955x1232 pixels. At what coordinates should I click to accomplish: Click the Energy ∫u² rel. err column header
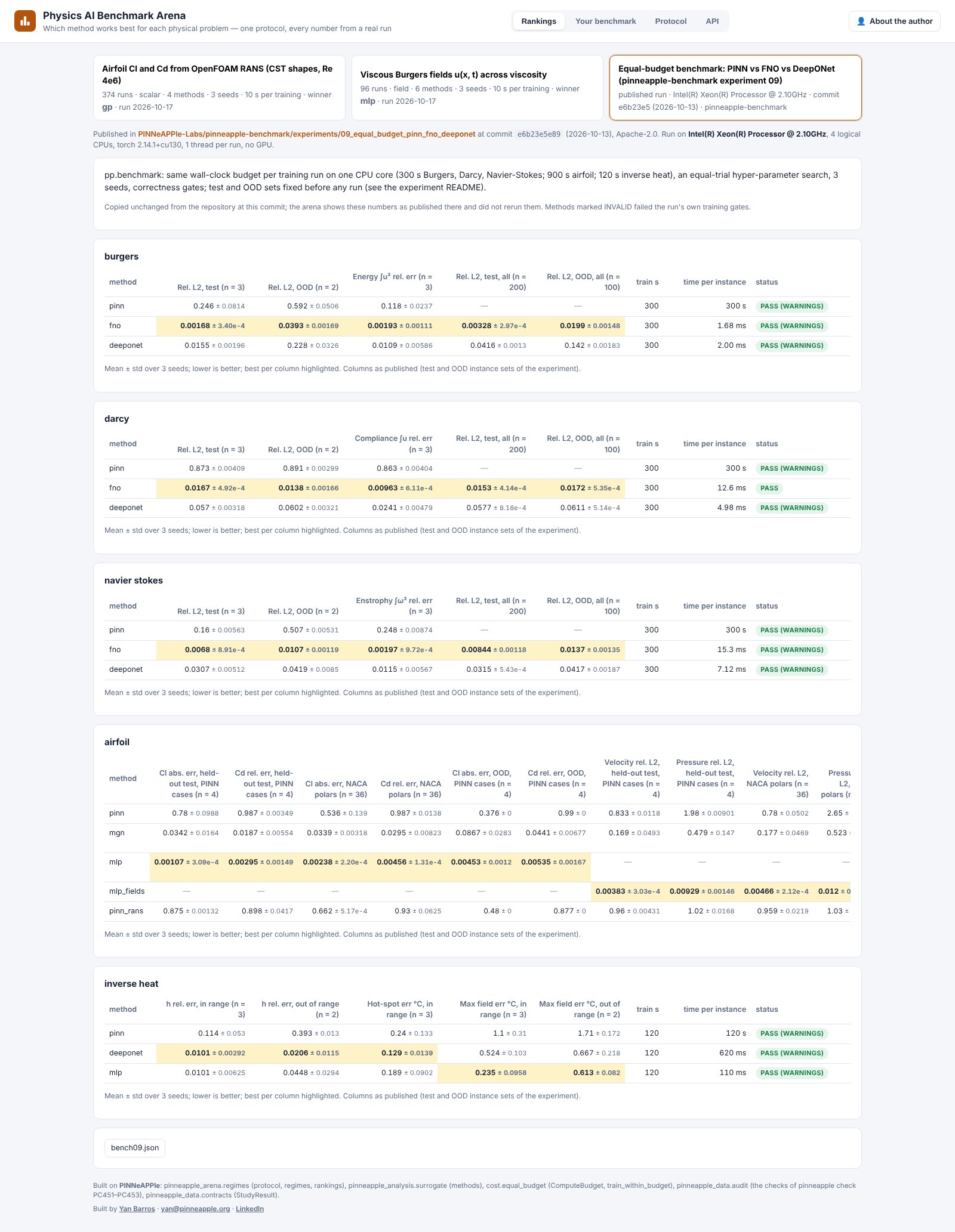(392, 282)
